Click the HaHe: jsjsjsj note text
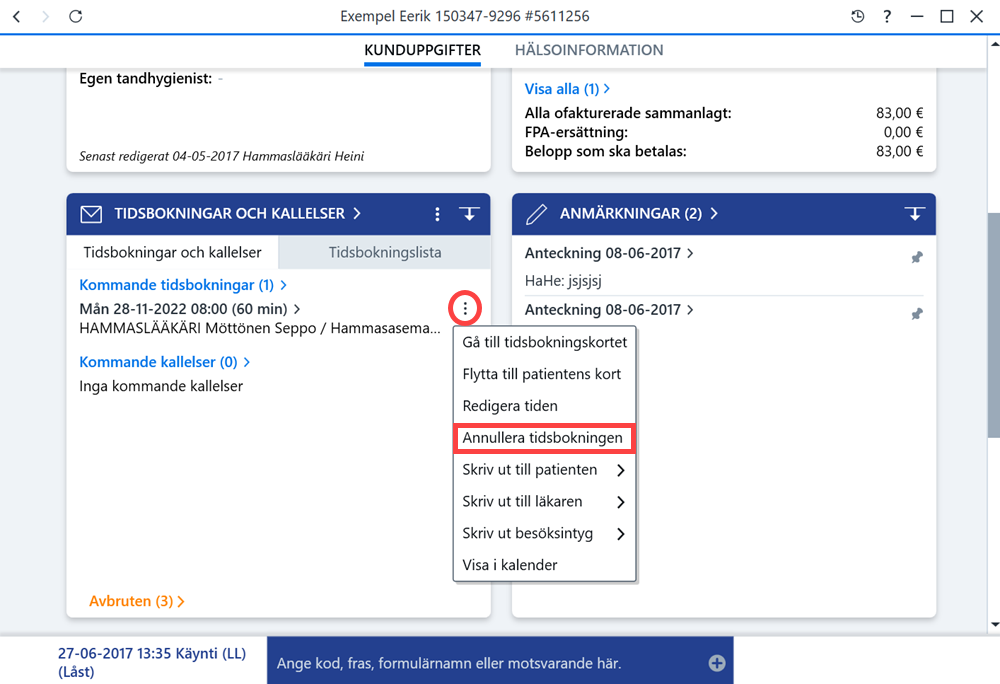The width and height of the screenshot is (1000, 684). (563, 281)
